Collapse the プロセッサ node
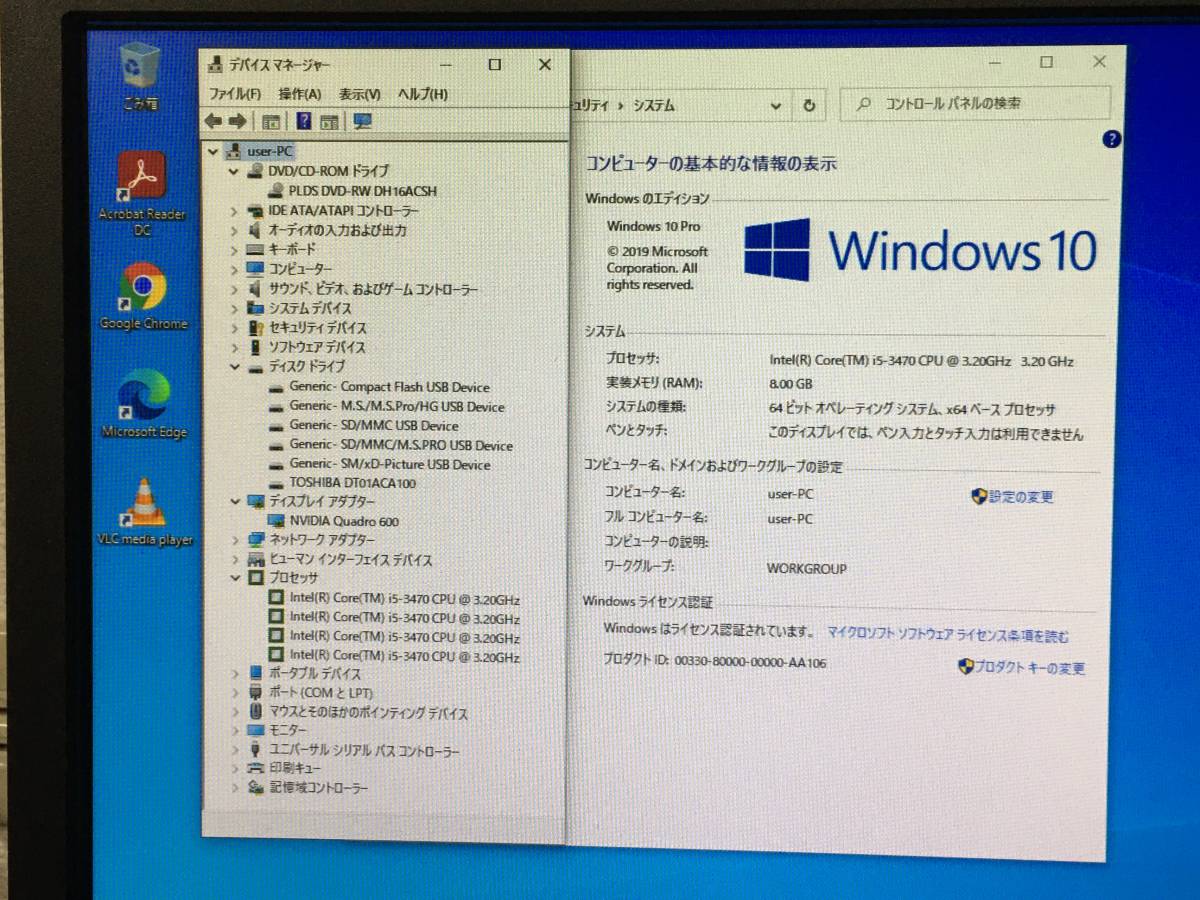Screen dimensions: 1200x900 point(234,578)
